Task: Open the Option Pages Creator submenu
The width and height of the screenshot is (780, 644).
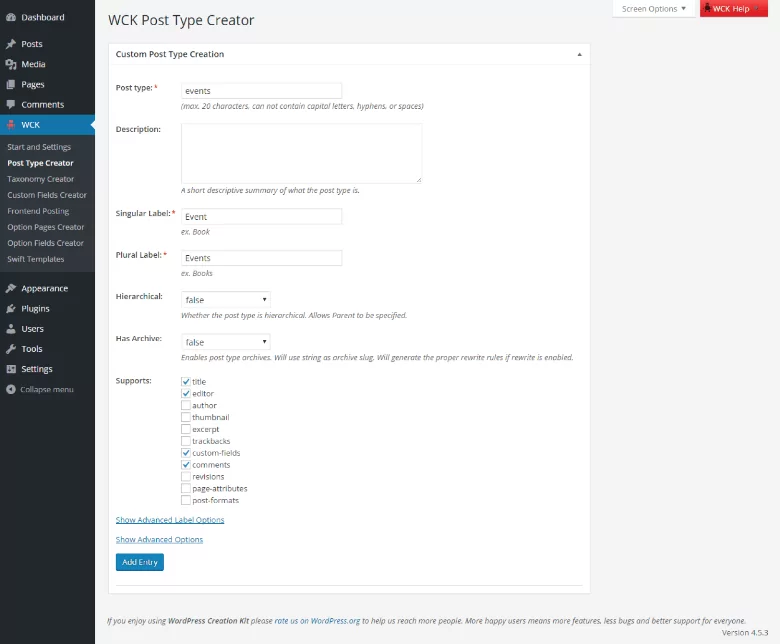Action: 46,227
